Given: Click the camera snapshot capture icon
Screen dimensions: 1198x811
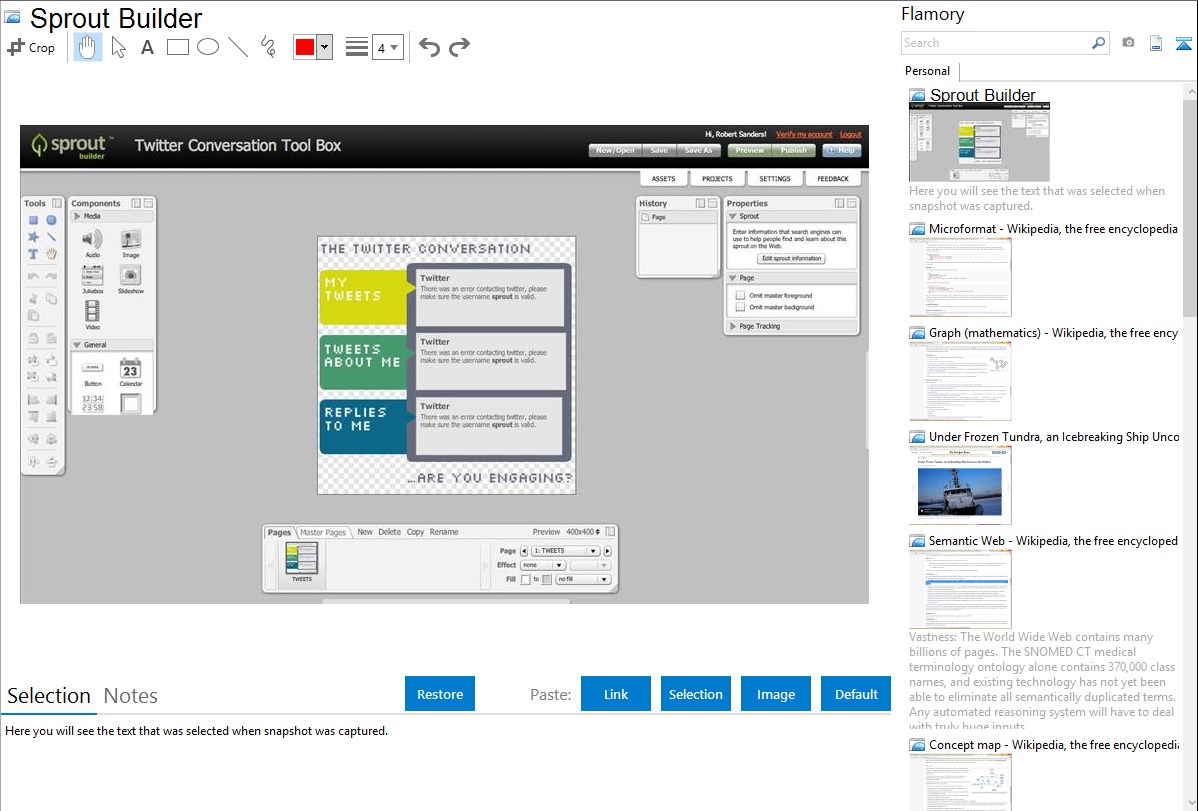Looking at the screenshot, I should tap(1128, 43).
